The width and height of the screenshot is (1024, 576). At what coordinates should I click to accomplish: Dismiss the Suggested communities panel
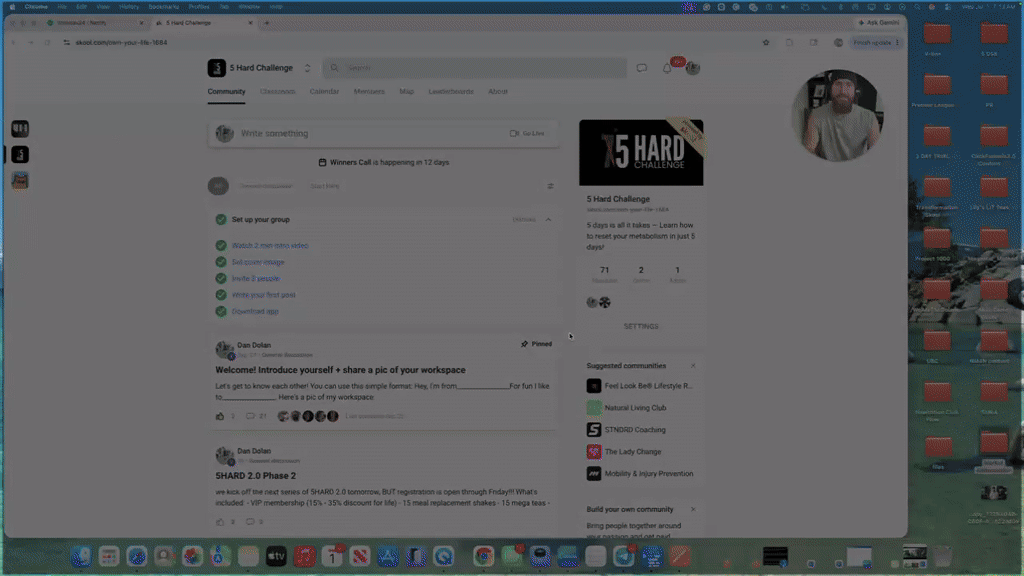[693, 366]
